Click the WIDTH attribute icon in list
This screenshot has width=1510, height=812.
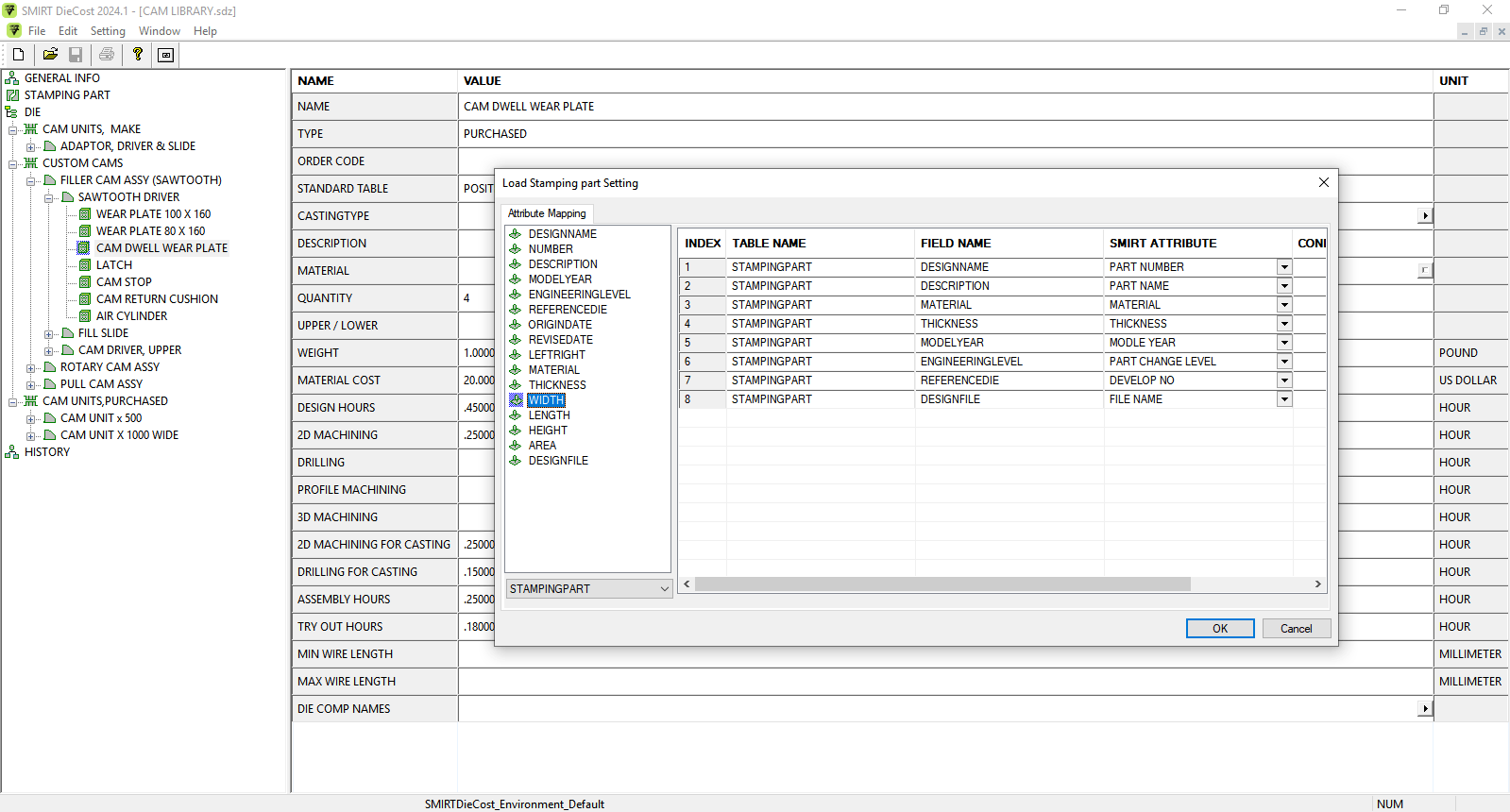click(516, 400)
